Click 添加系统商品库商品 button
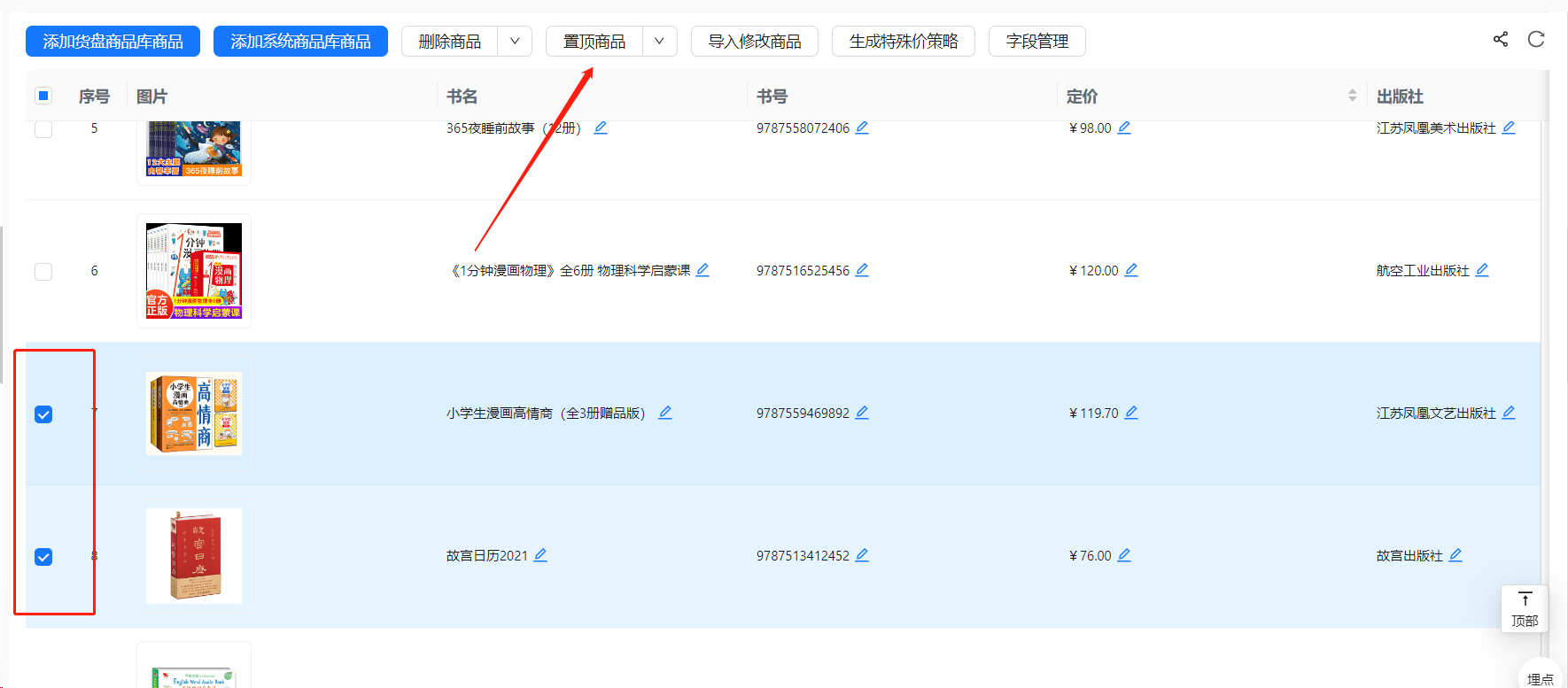Image resolution: width=1568 pixels, height=688 pixels. pos(300,41)
